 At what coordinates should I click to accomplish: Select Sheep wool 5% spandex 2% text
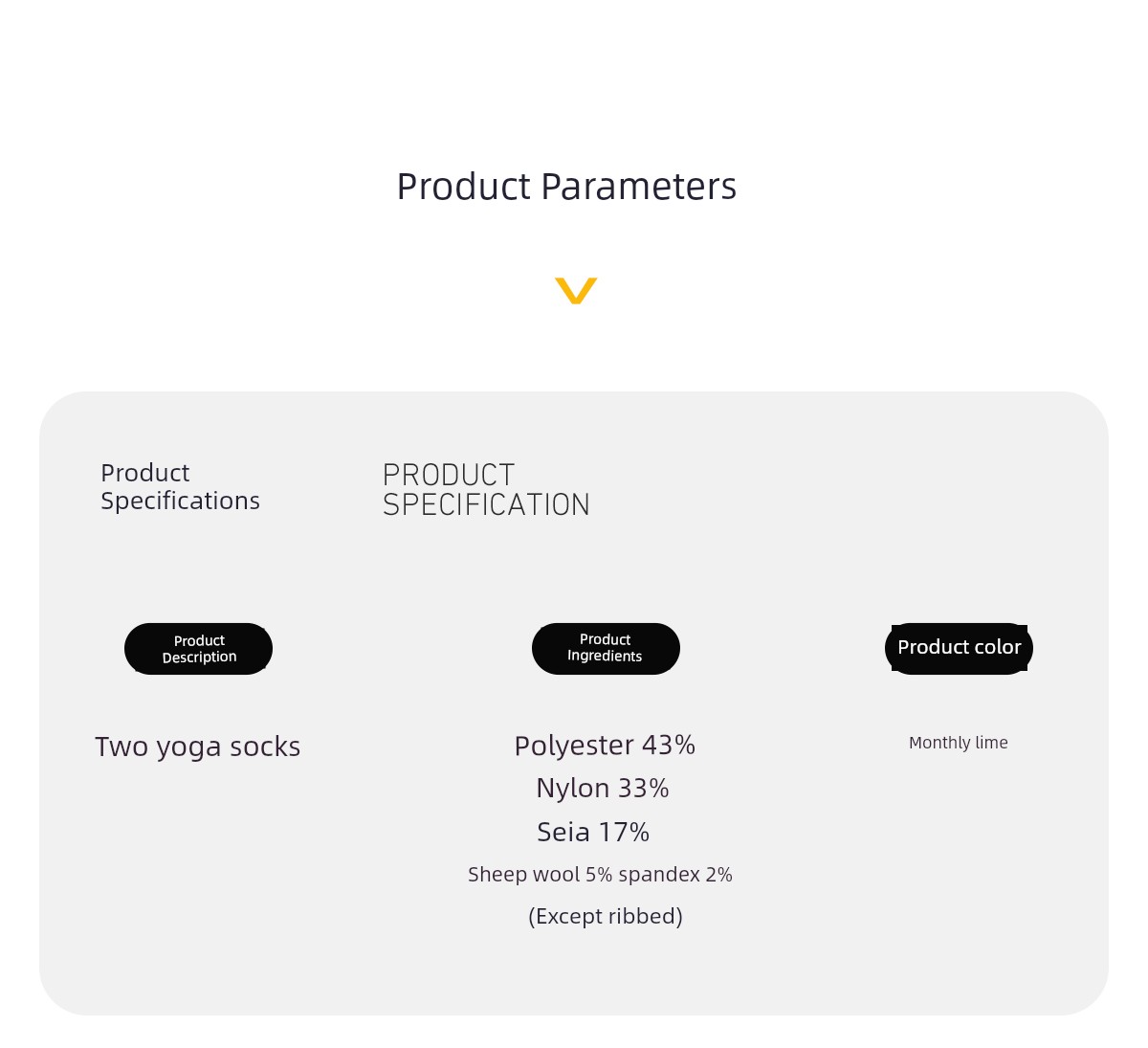[x=600, y=875]
